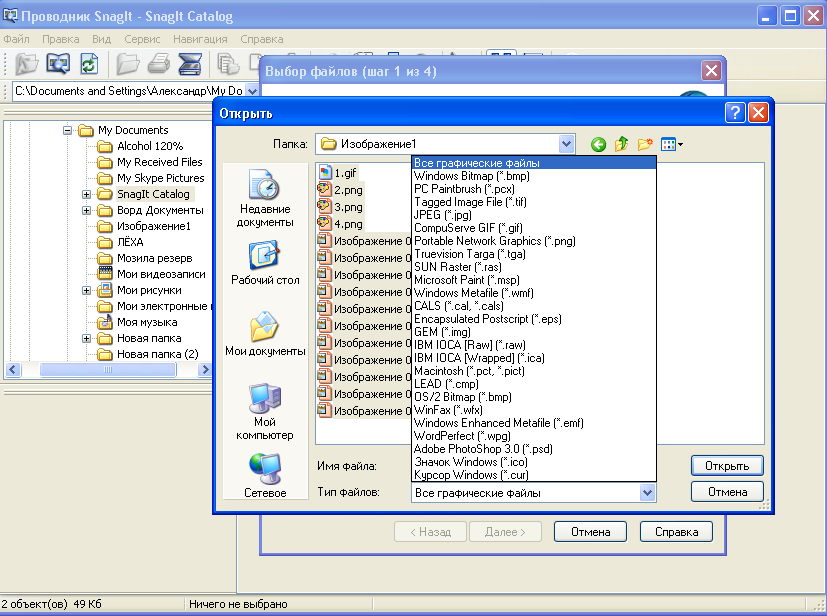The width and height of the screenshot is (827, 616).
Task: Open the Правка menu
Action: click(61, 39)
